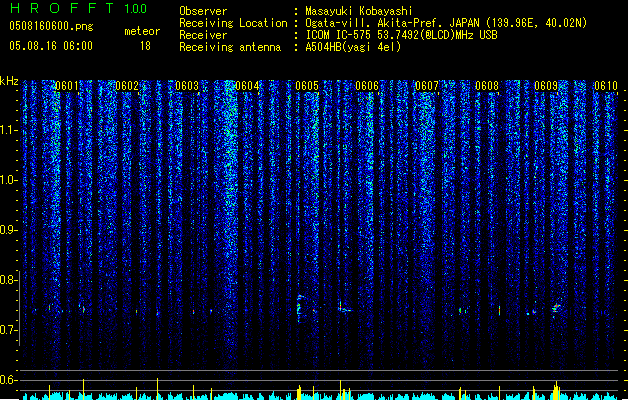
Task: Click the kHz axis unit label
Action: click(x=9, y=81)
